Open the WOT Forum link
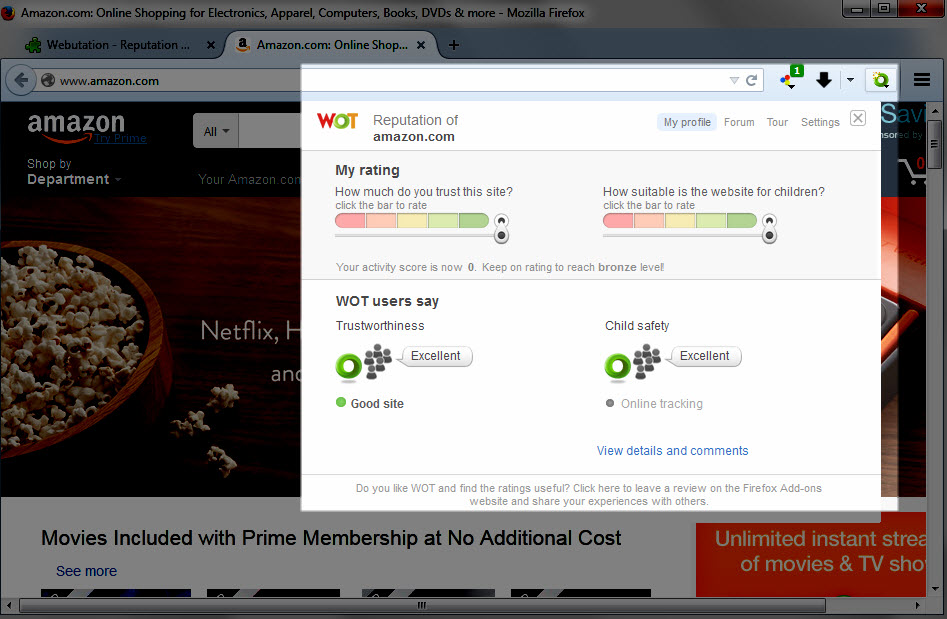The image size is (947, 619). click(x=739, y=122)
